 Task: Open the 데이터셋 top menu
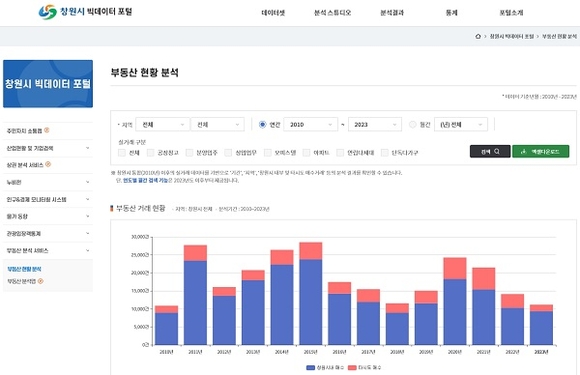tap(273, 13)
